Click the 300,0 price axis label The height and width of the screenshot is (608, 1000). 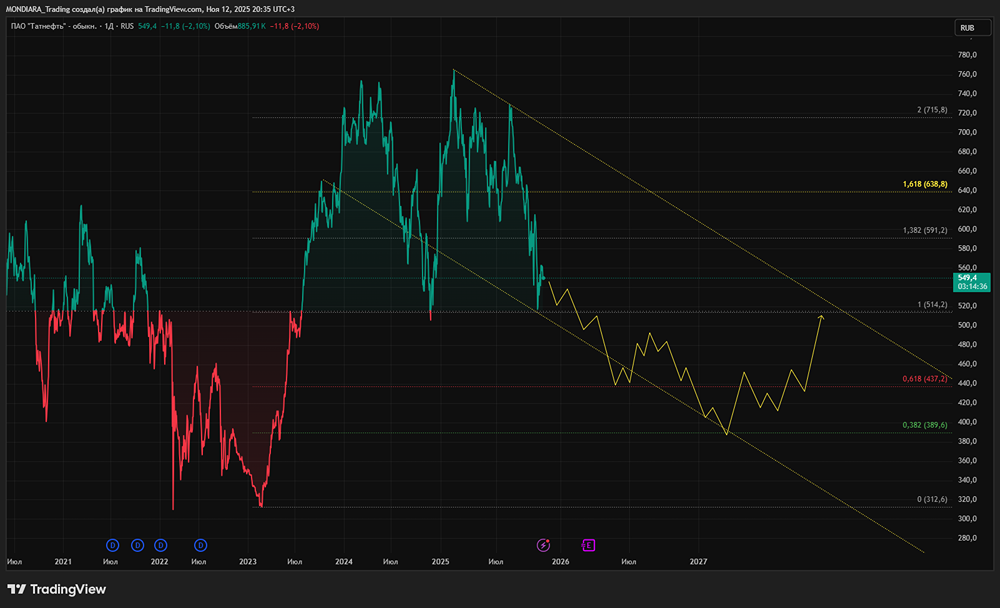(967, 519)
